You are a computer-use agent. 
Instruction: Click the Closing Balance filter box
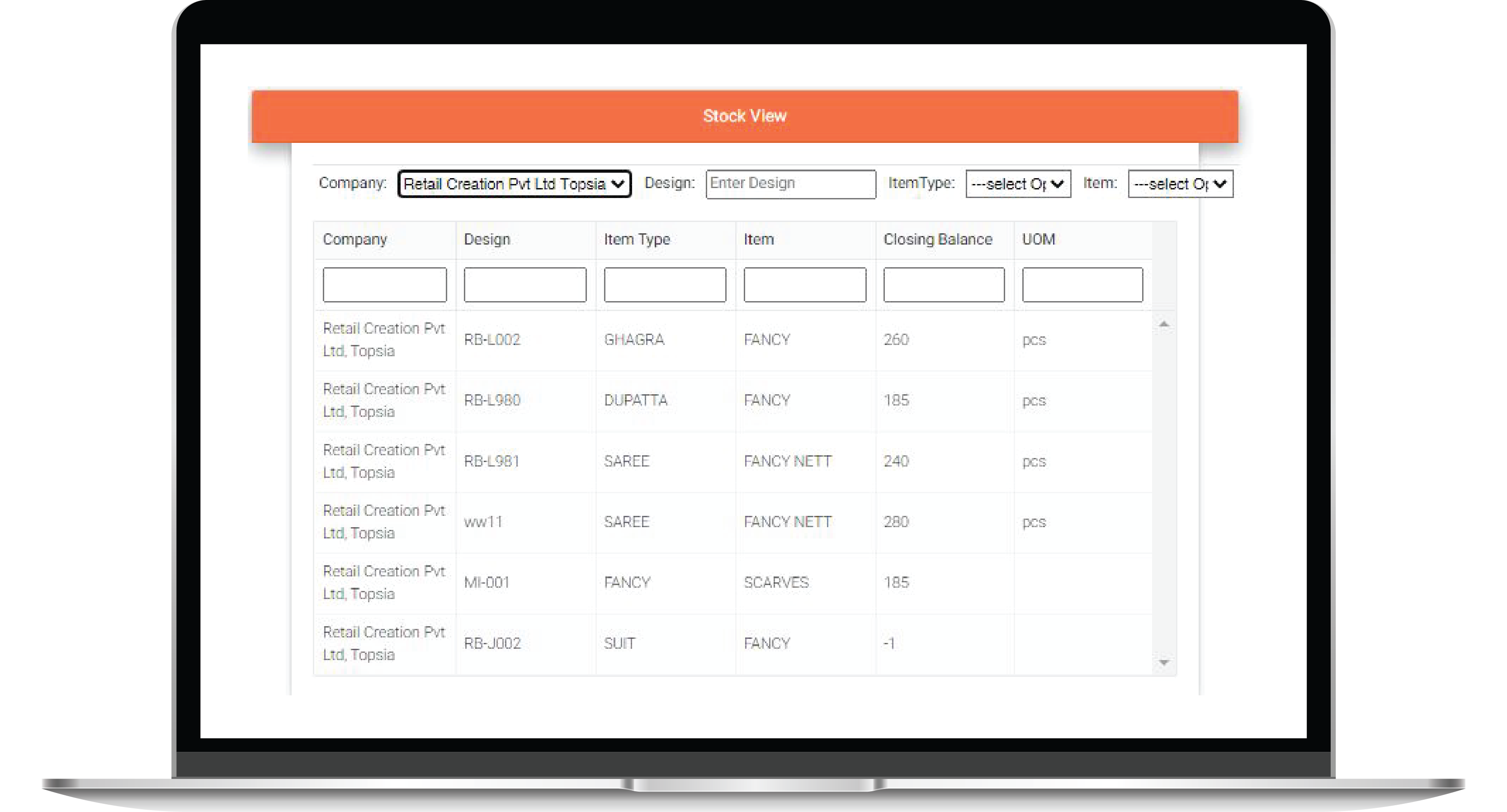[943, 284]
